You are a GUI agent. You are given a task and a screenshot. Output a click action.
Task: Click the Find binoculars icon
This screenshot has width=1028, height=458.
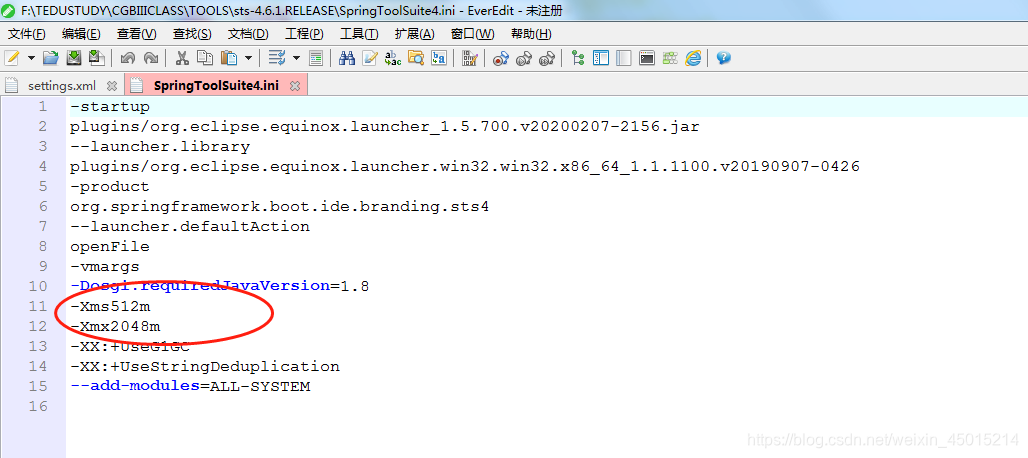pyautogui.click(x=347, y=58)
